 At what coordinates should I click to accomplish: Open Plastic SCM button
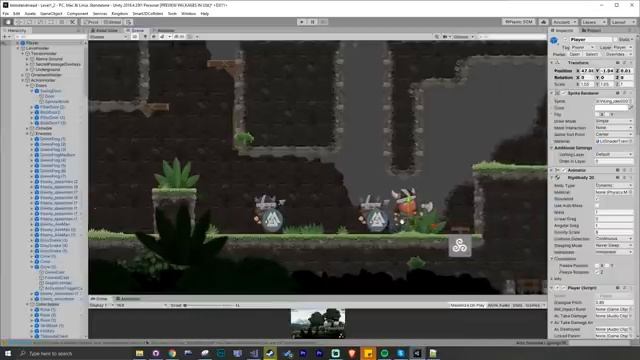[518, 22]
